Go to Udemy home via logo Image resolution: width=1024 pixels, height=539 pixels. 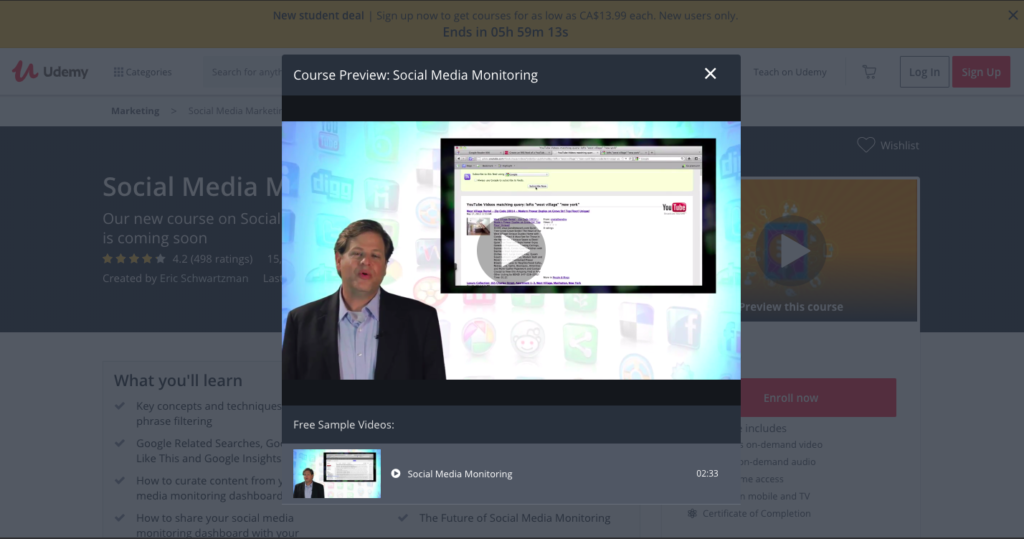point(50,72)
